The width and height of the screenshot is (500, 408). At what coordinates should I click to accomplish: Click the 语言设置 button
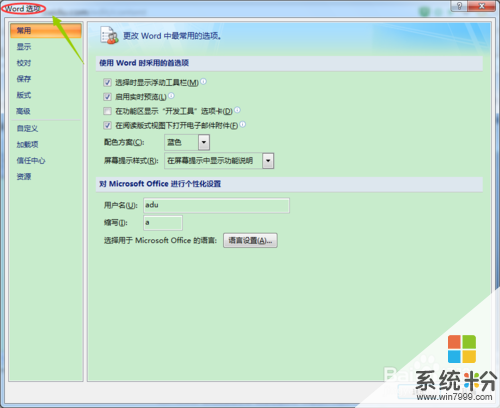pyautogui.click(x=250, y=240)
